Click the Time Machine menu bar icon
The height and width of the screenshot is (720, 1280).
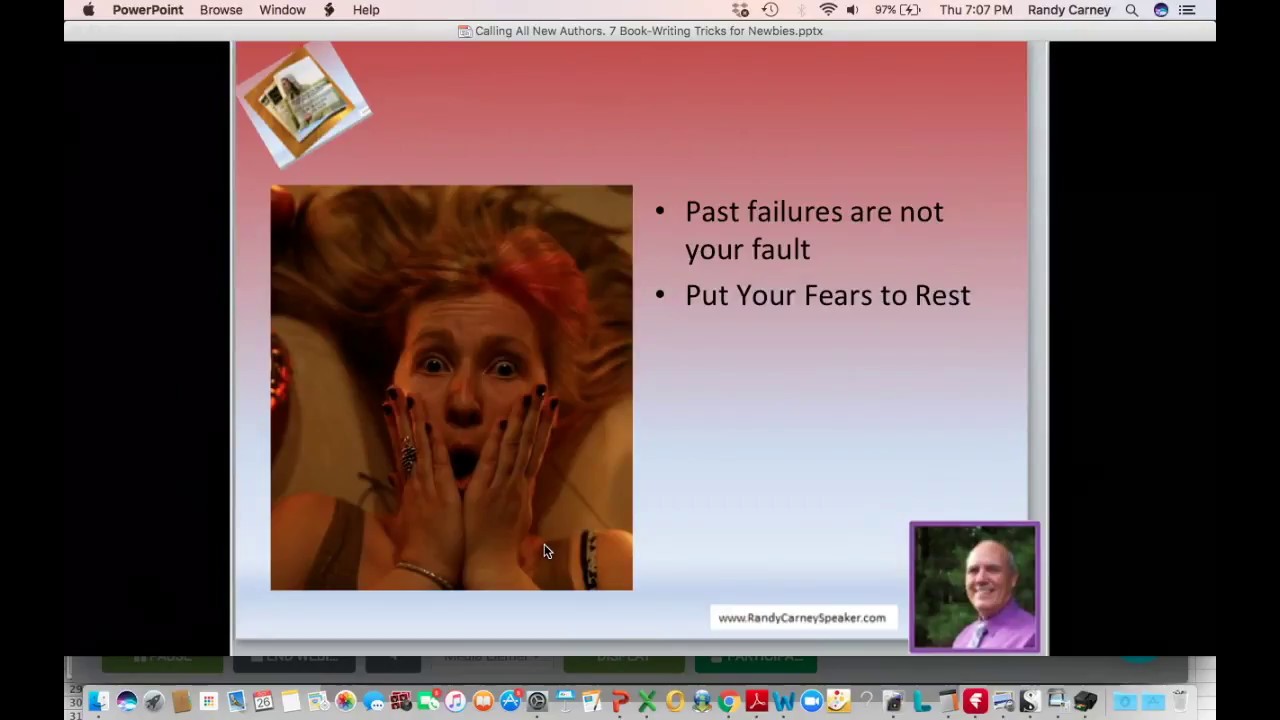[x=770, y=10]
